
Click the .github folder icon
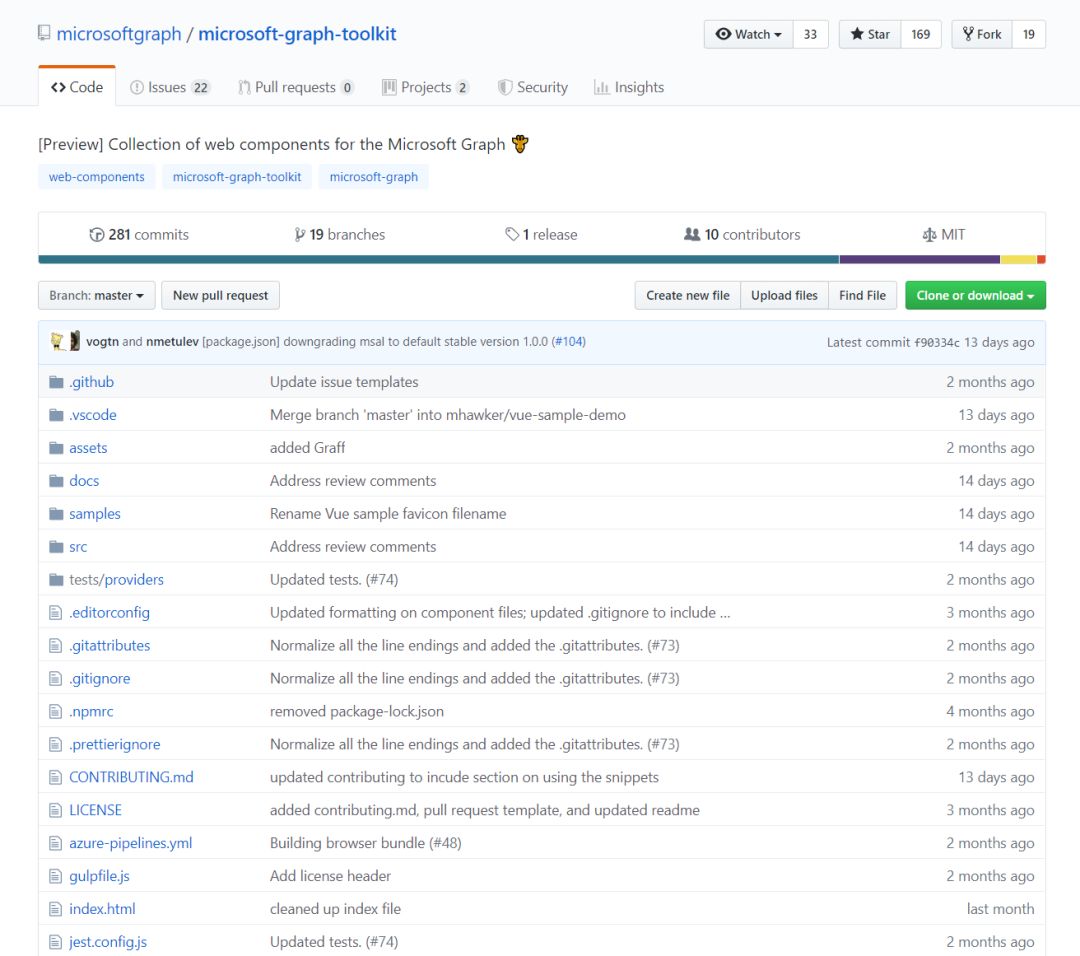click(x=56, y=382)
